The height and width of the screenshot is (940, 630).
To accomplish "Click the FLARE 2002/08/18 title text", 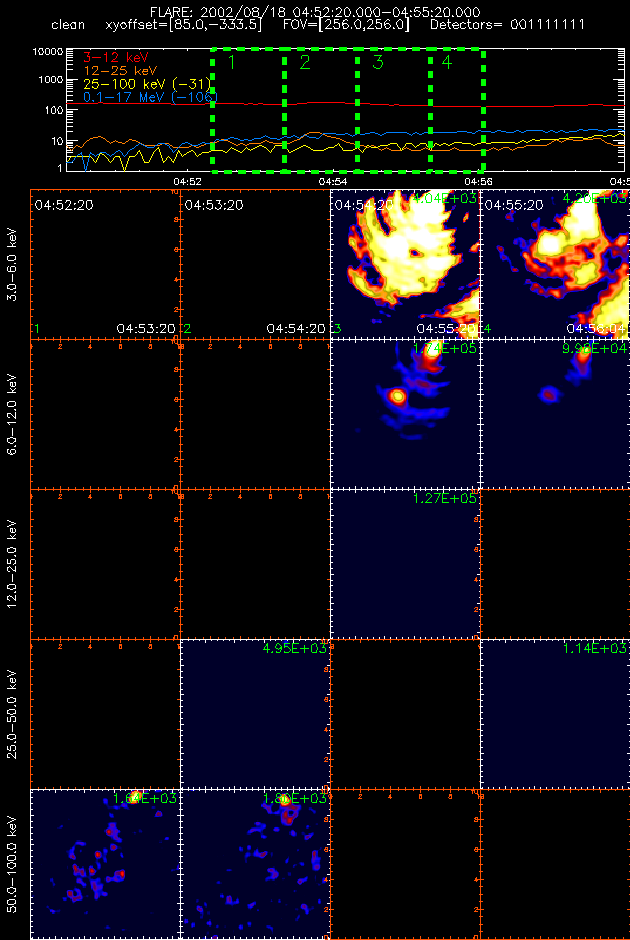I will click(315, 13).
